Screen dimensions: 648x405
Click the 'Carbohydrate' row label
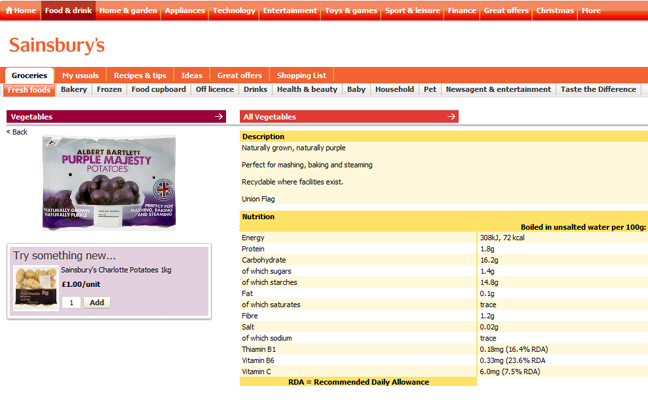click(x=264, y=260)
